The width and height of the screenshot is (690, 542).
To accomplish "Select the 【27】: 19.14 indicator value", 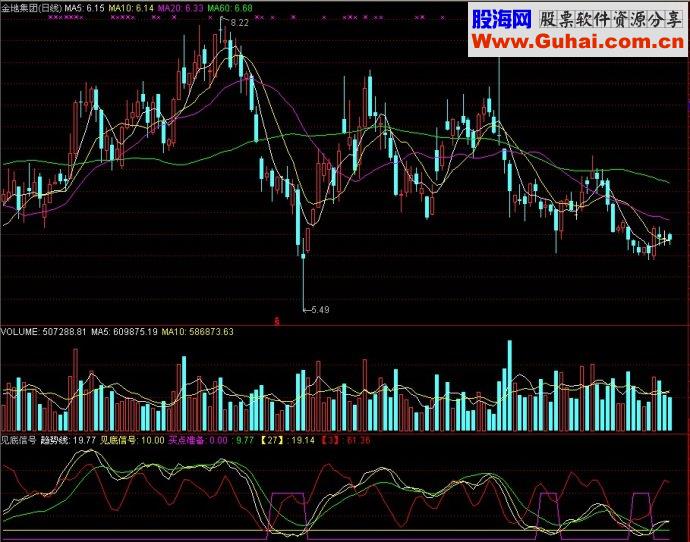I will coord(288,440).
